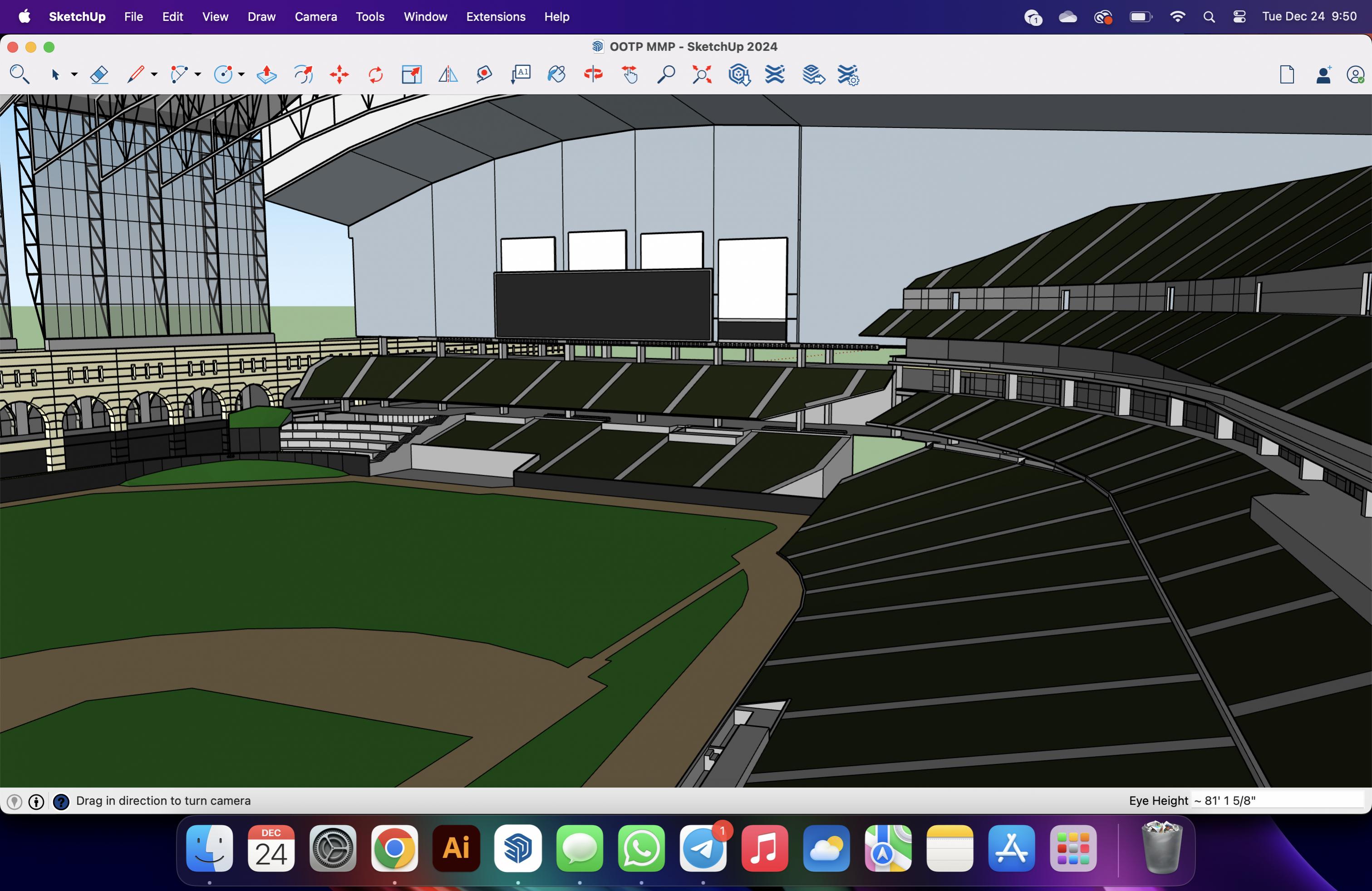Click the Add Collaborator person icon
1372x891 pixels.
(x=1323, y=74)
